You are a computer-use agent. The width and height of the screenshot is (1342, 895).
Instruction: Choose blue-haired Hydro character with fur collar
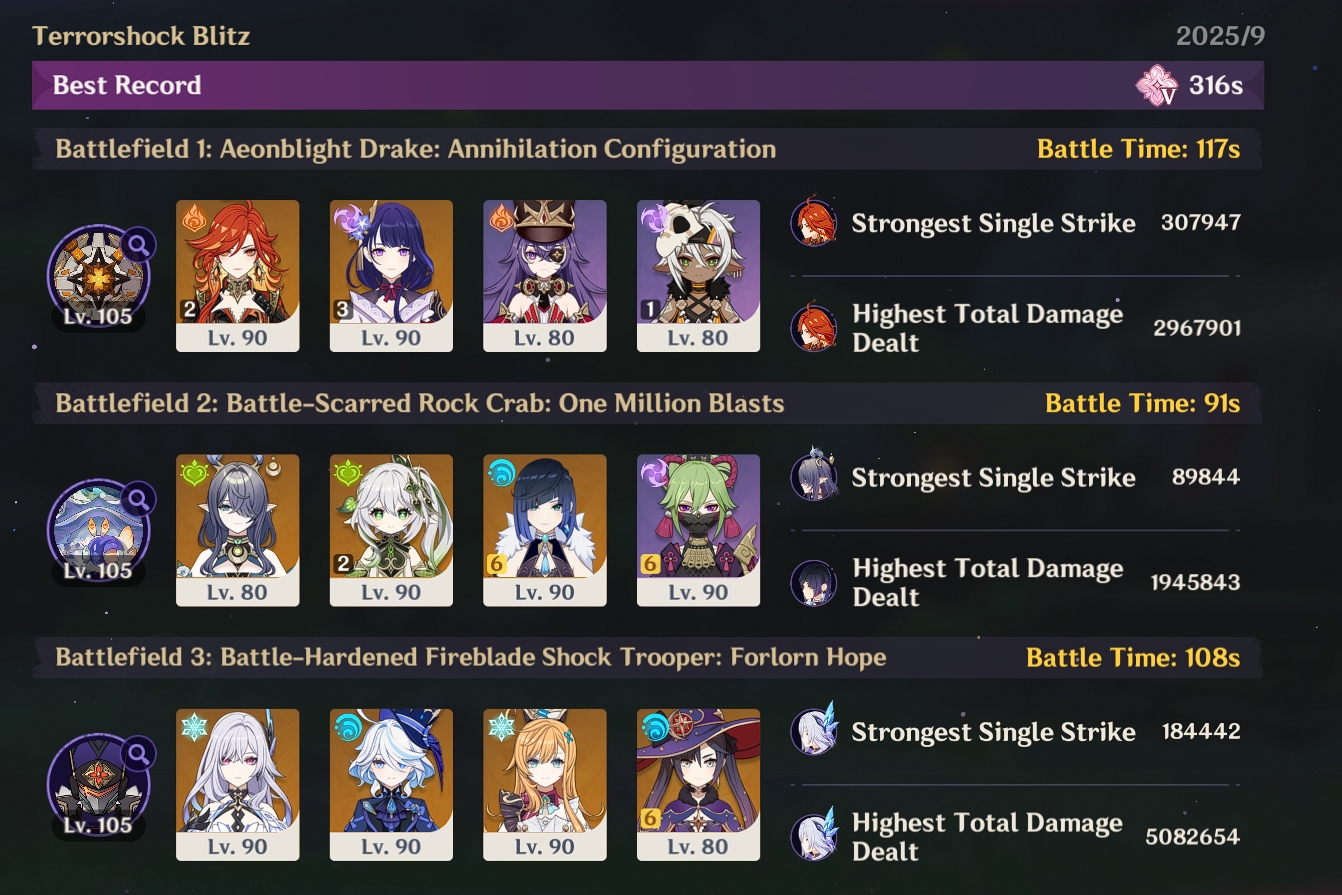[545, 530]
